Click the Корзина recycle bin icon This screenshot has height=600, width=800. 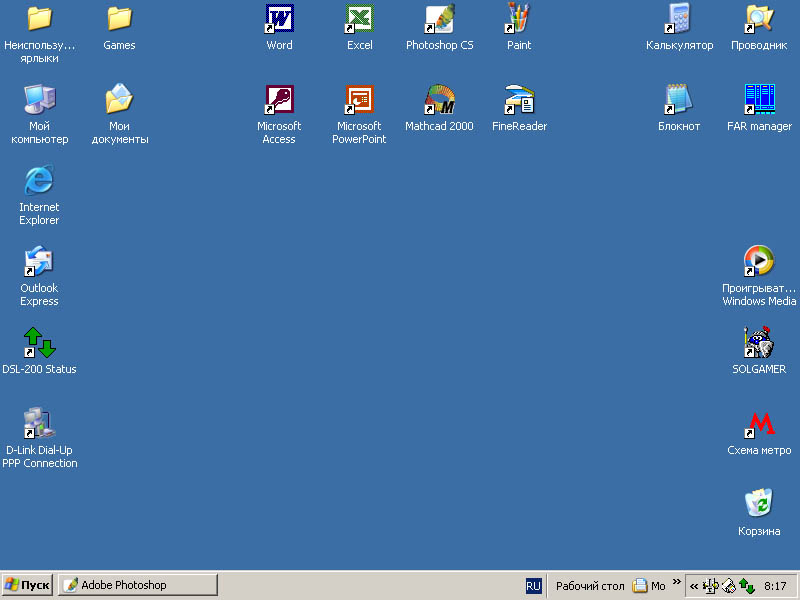(x=759, y=504)
